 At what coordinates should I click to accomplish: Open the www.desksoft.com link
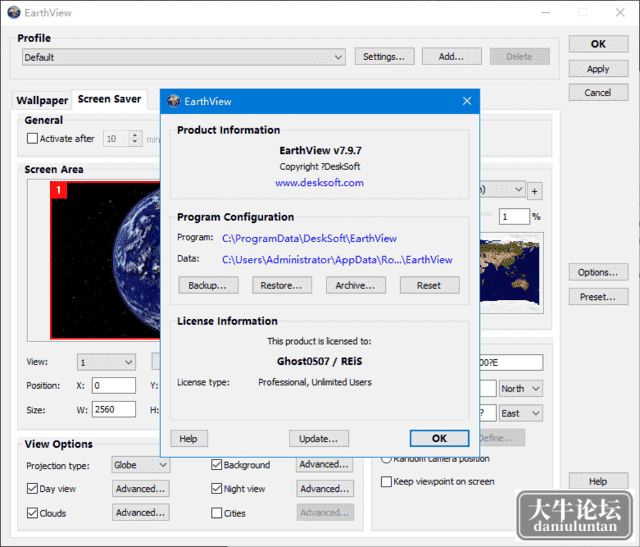coord(320,182)
